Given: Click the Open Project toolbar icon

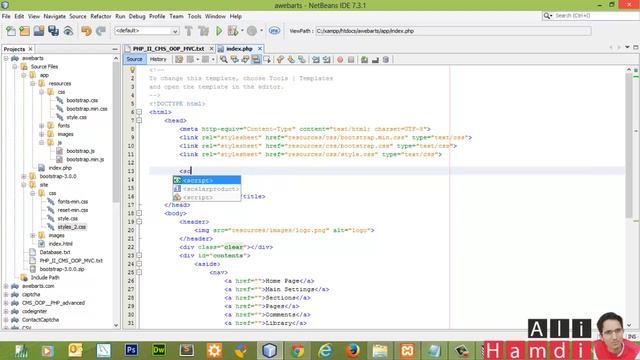Looking at the screenshot, I should [x=39, y=31].
